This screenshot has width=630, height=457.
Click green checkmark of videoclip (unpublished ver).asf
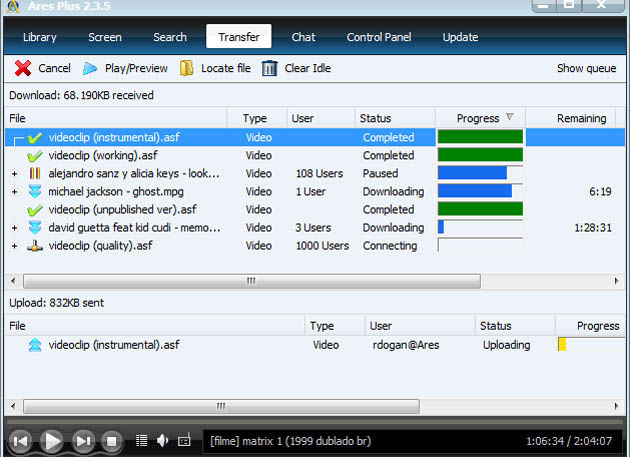tap(35, 210)
